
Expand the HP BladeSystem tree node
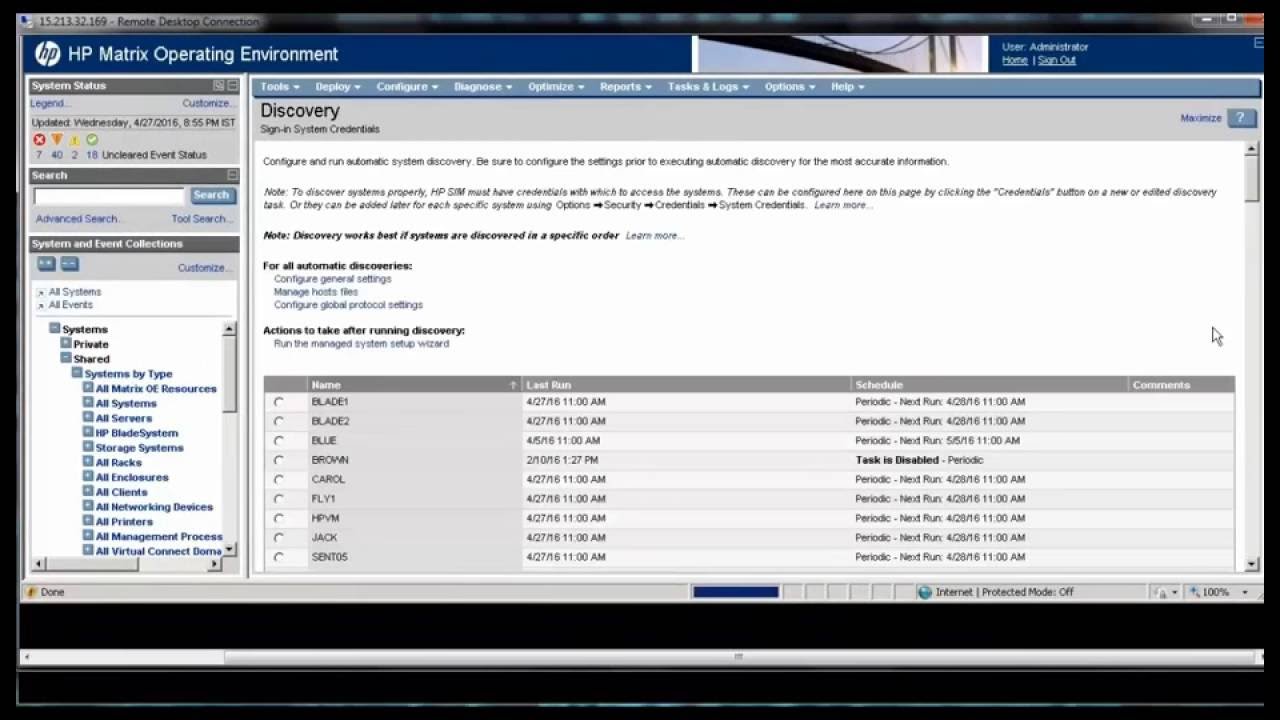click(x=88, y=432)
